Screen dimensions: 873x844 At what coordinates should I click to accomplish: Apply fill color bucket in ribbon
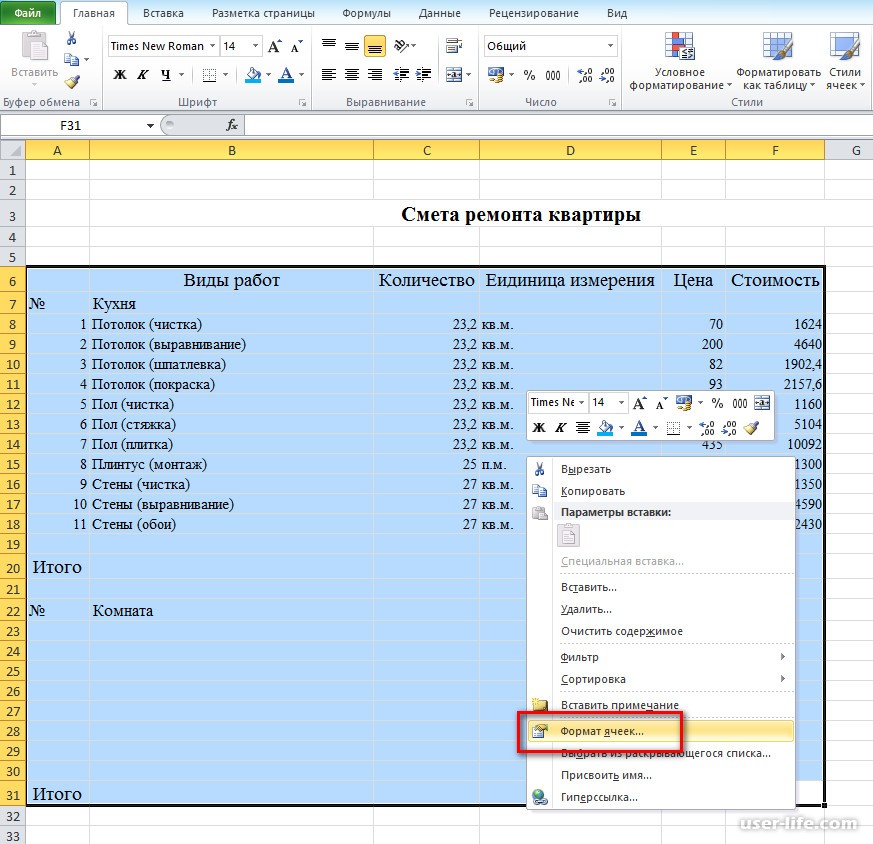click(x=253, y=75)
